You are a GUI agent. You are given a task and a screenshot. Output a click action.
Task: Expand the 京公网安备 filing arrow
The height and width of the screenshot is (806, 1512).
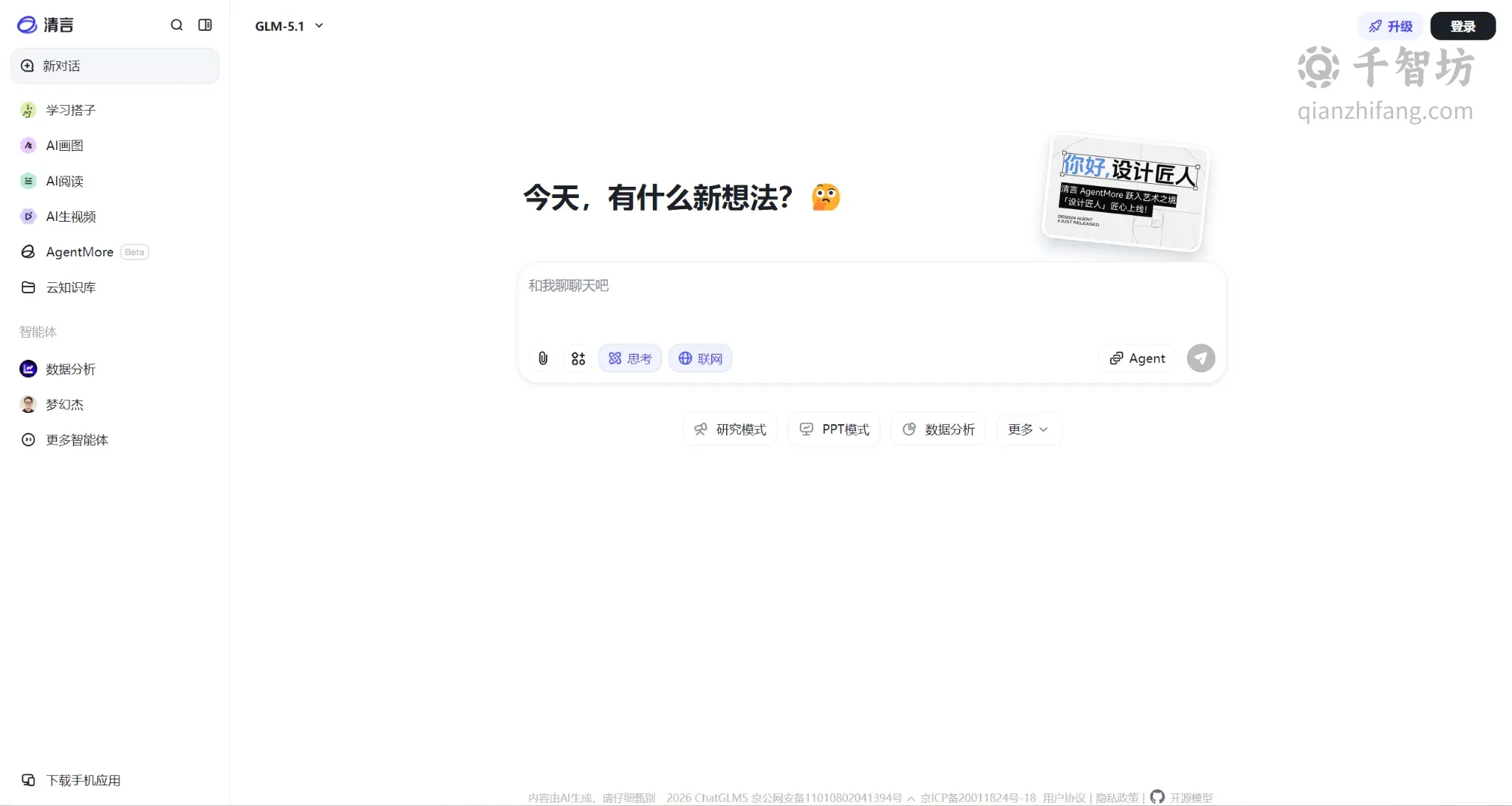click(x=911, y=799)
